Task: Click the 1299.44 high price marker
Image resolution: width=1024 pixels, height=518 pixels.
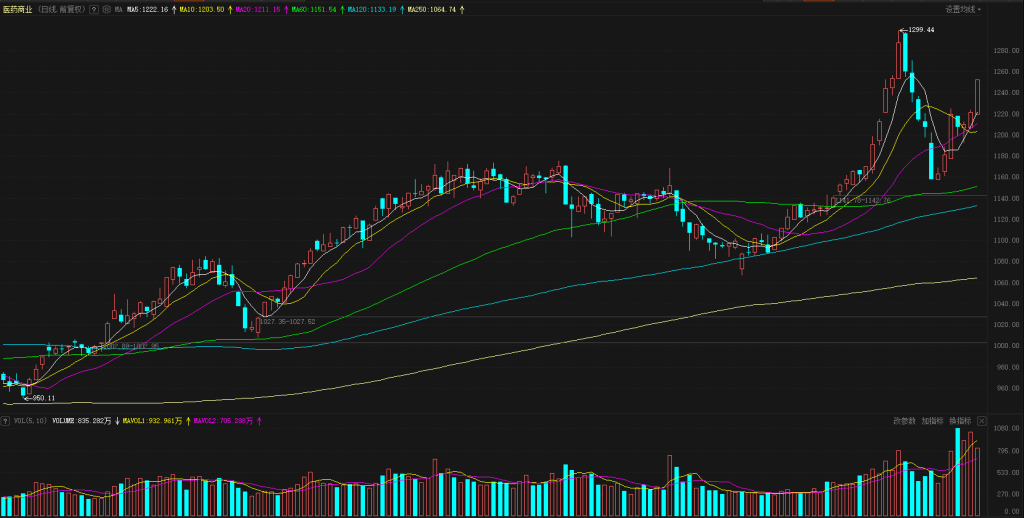Action: (920, 30)
